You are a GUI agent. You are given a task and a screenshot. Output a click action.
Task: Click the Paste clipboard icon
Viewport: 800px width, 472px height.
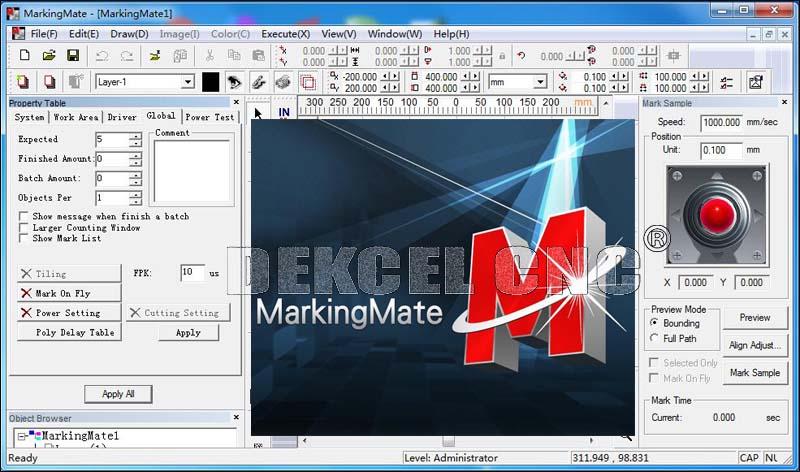pyautogui.click(x=258, y=56)
